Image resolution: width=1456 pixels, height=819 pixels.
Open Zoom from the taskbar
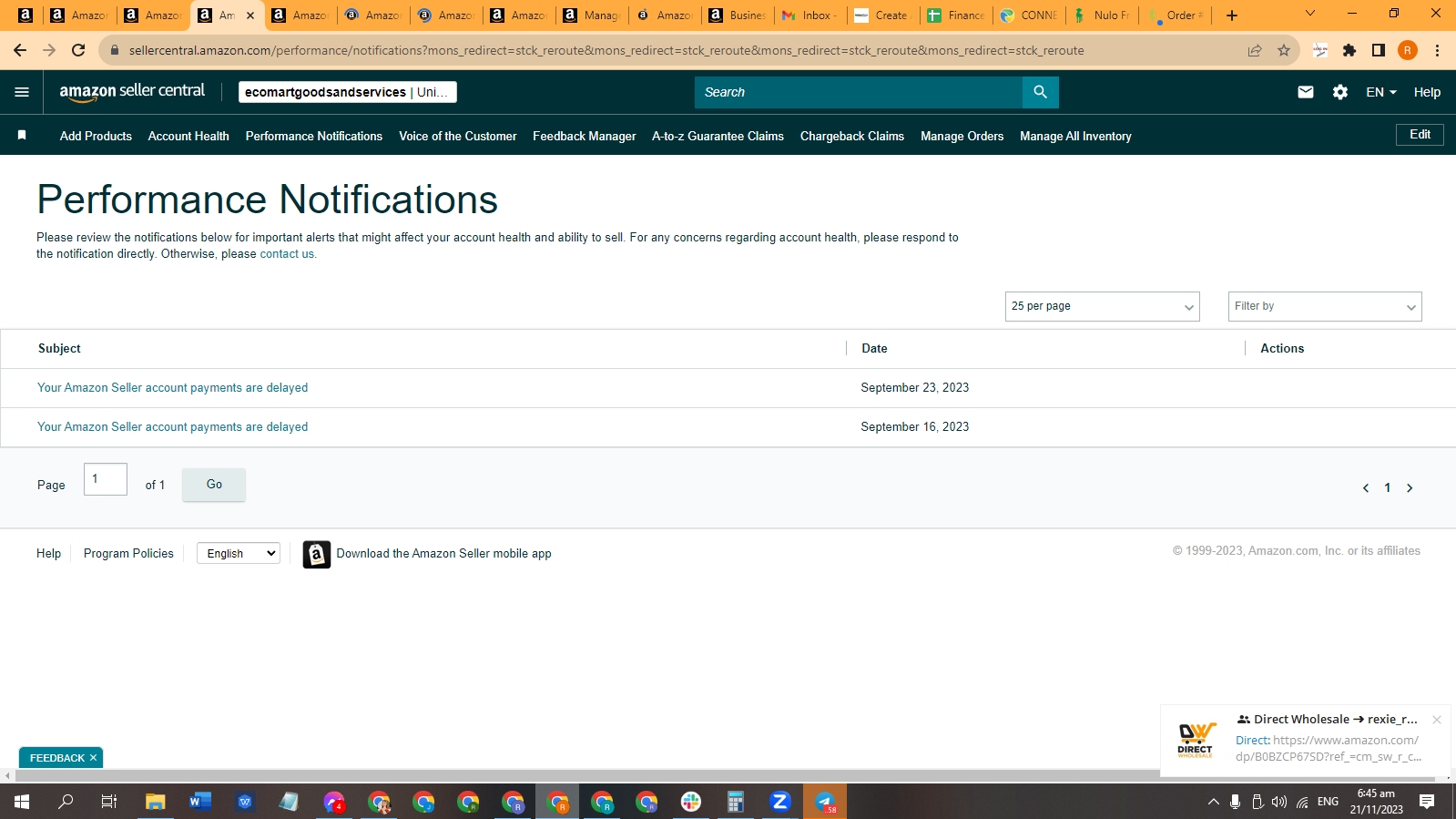click(780, 802)
